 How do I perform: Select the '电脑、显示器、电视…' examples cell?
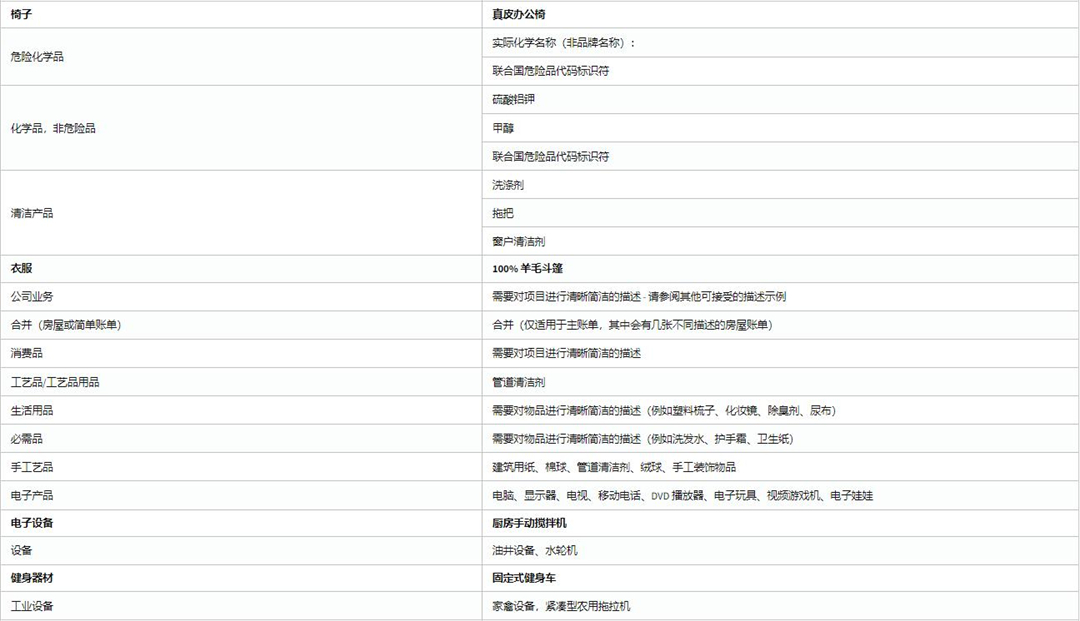point(780,495)
